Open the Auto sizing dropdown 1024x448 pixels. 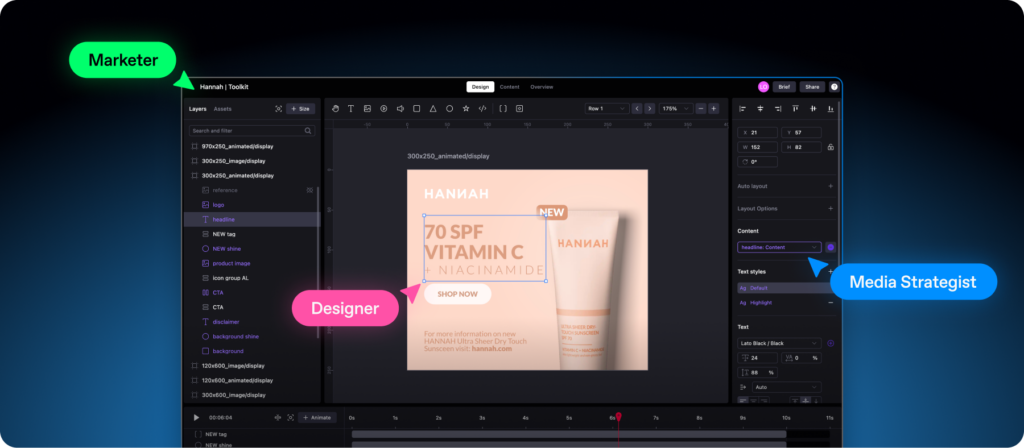tap(786, 387)
